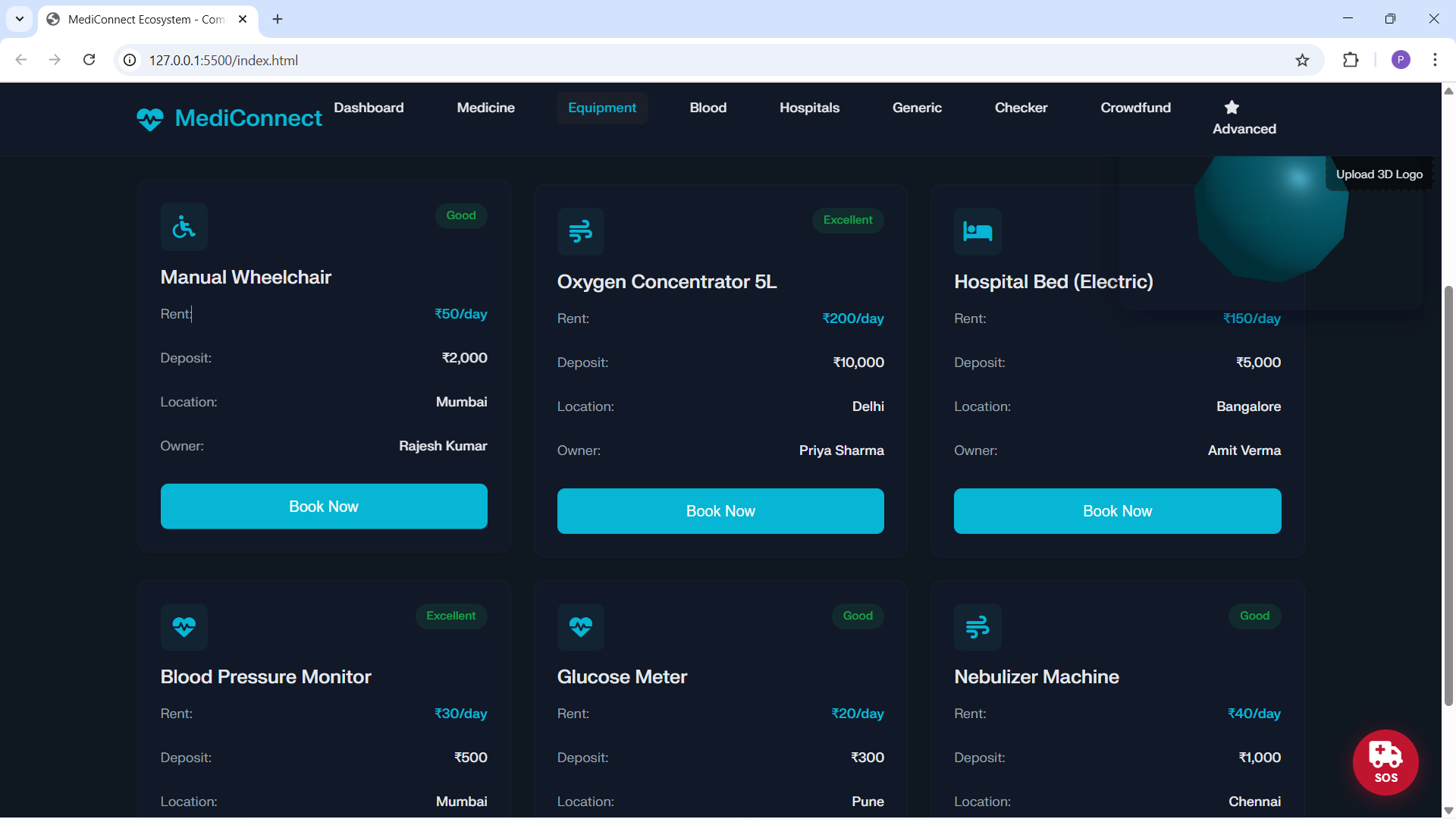Click the MediConnect heart logo
The height and width of the screenshot is (819, 1456).
[150, 118]
